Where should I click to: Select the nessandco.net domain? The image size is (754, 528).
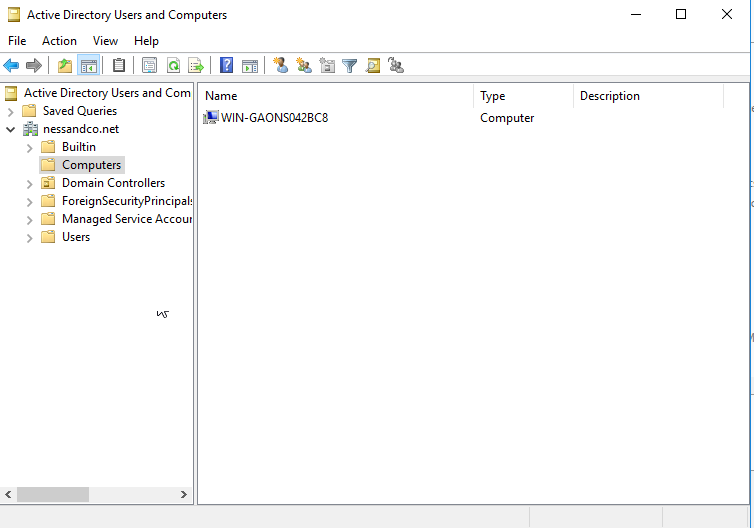81,129
